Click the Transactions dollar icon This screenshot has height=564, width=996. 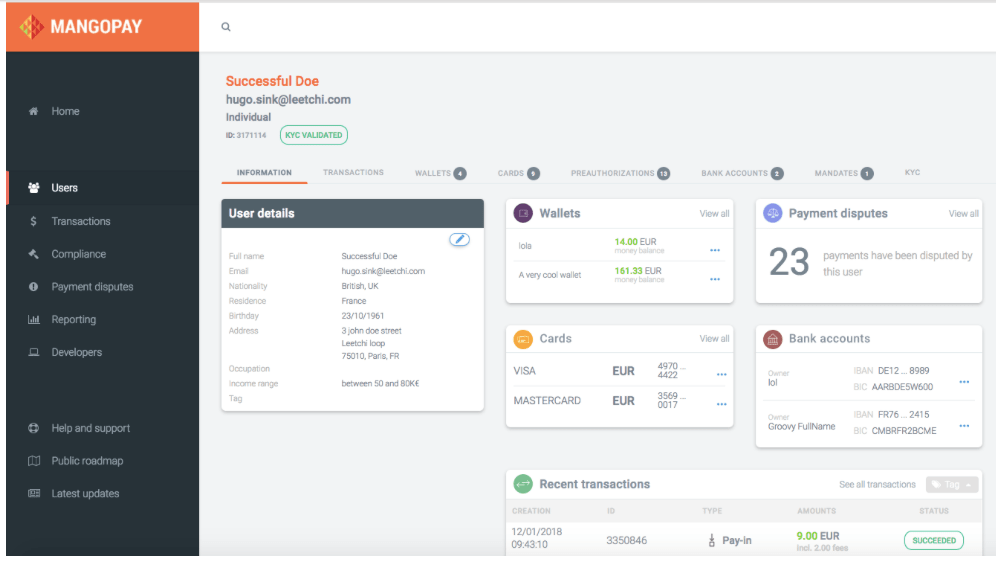[34, 221]
